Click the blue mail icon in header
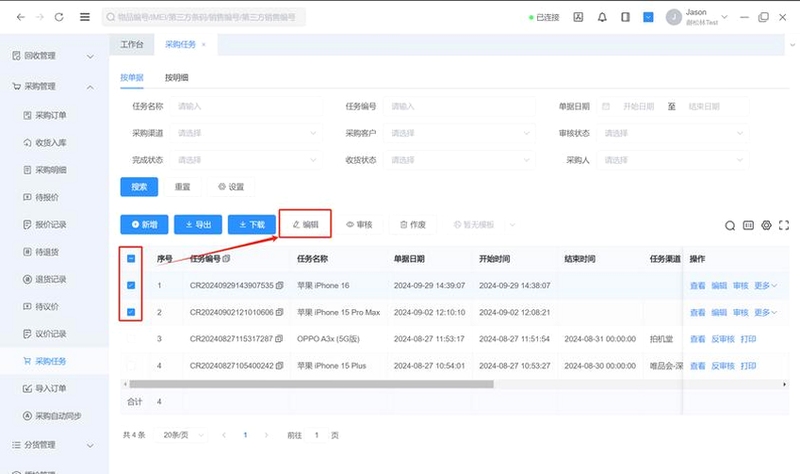This screenshot has width=800, height=474. click(648, 17)
